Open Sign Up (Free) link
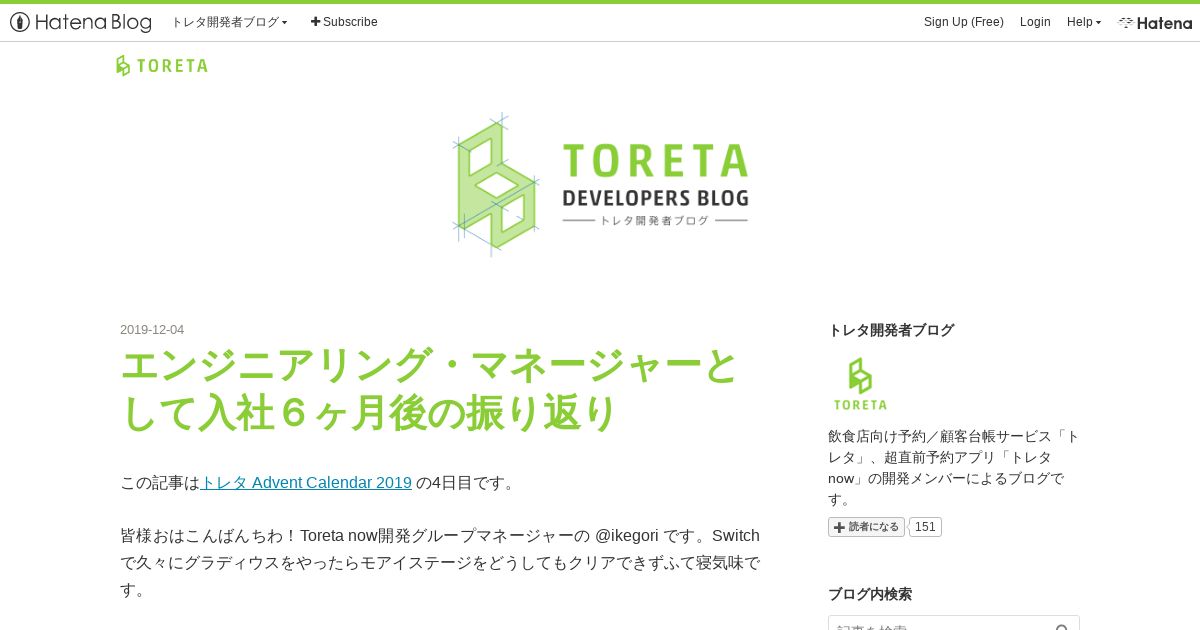This screenshot has height=630, width=1200. (x=963, y=22)
